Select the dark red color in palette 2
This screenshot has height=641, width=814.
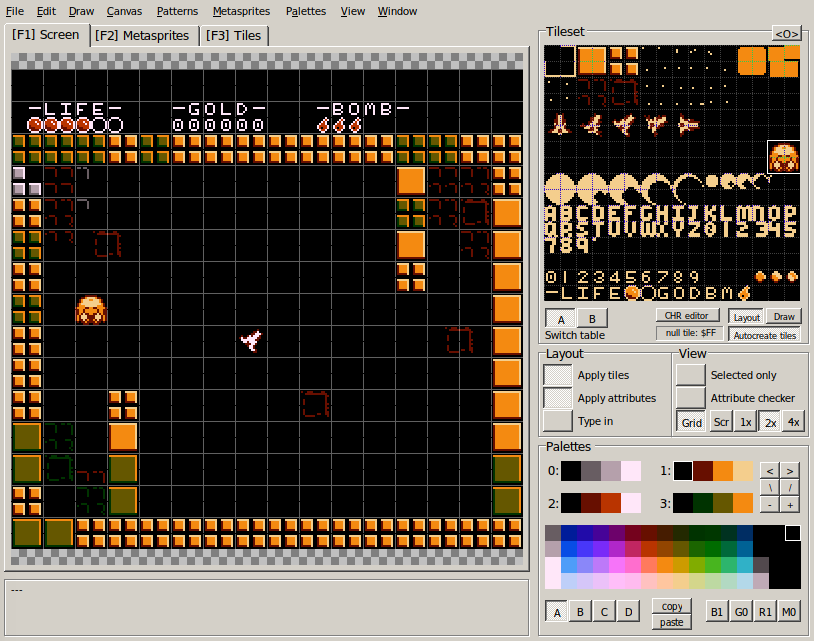[x=591, y=503]
